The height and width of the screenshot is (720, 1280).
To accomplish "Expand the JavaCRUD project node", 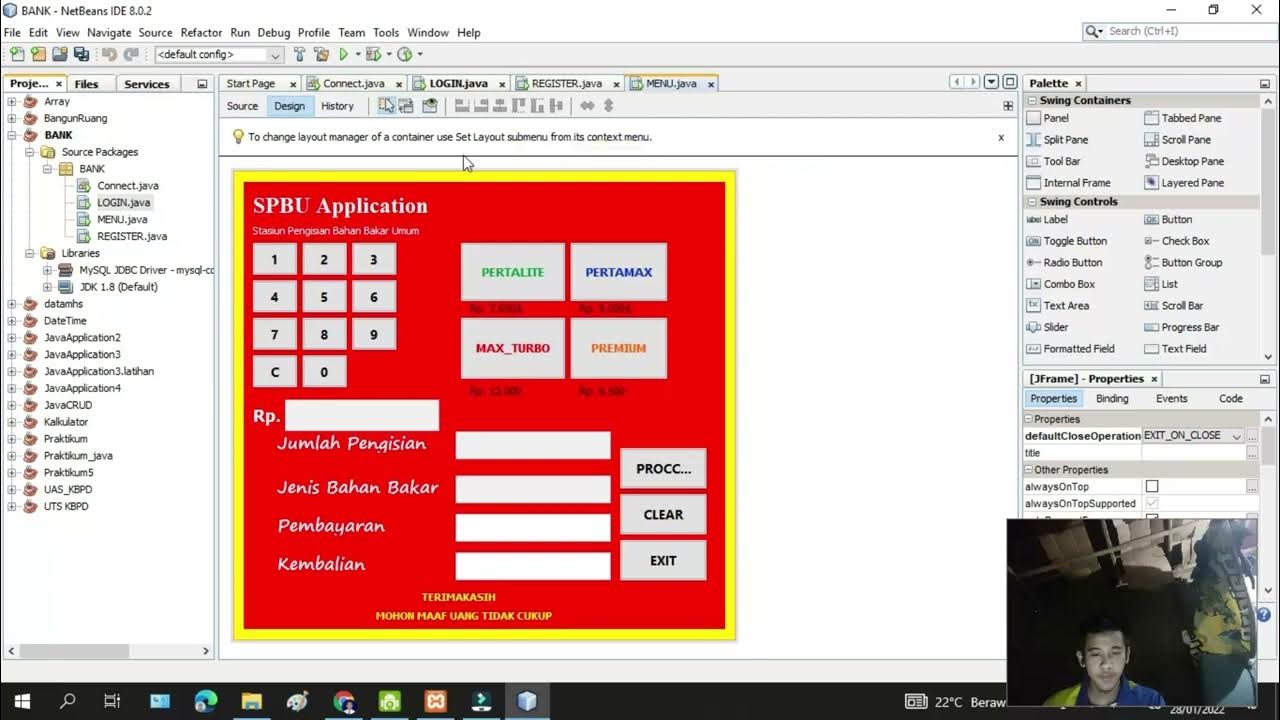I will (x=12, y=405).
